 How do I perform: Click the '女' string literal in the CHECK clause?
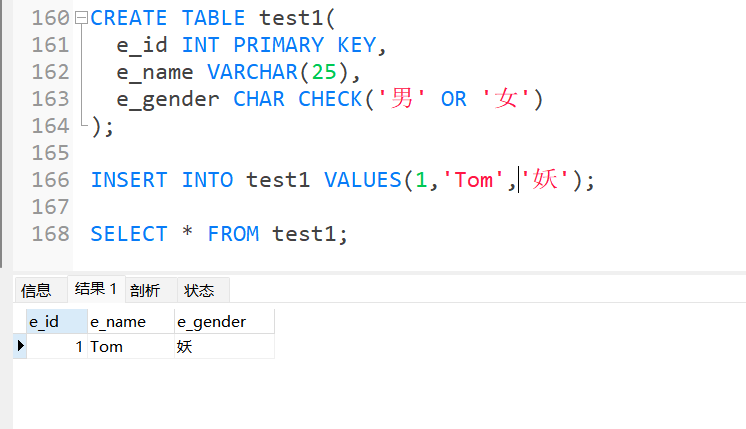click(505, 99)
